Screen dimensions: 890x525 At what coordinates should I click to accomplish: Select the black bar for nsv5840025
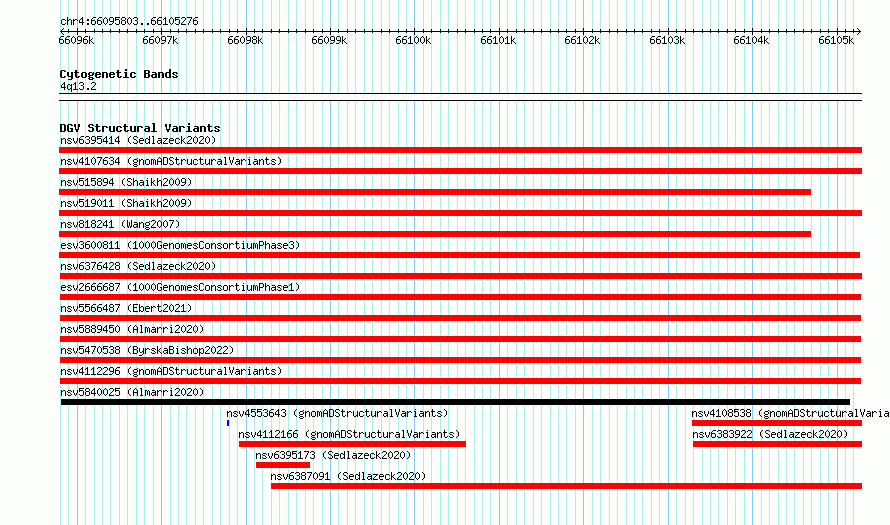click(x=455, y=402)
